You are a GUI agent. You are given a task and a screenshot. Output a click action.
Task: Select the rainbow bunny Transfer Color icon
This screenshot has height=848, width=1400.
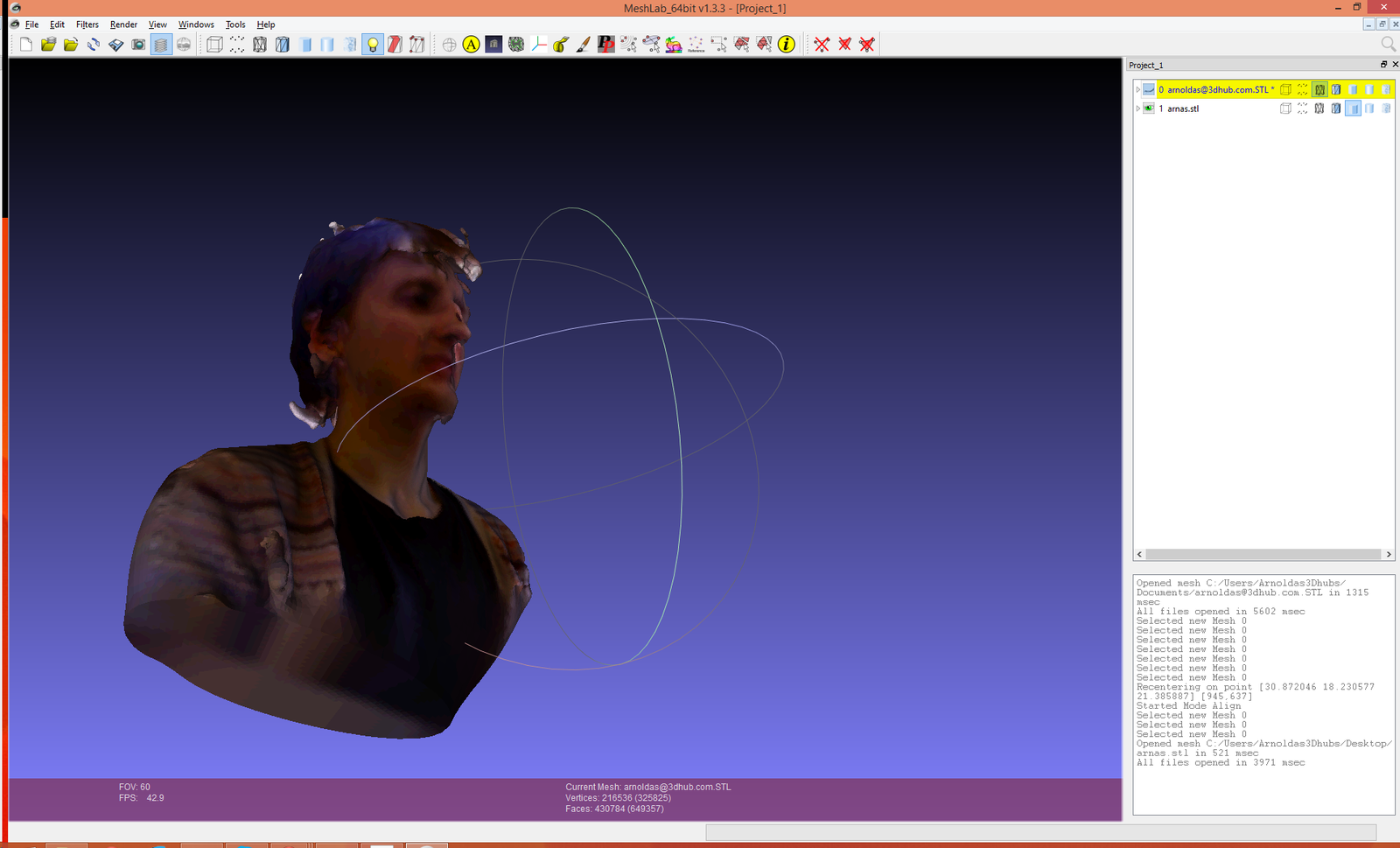click(673, 45)
